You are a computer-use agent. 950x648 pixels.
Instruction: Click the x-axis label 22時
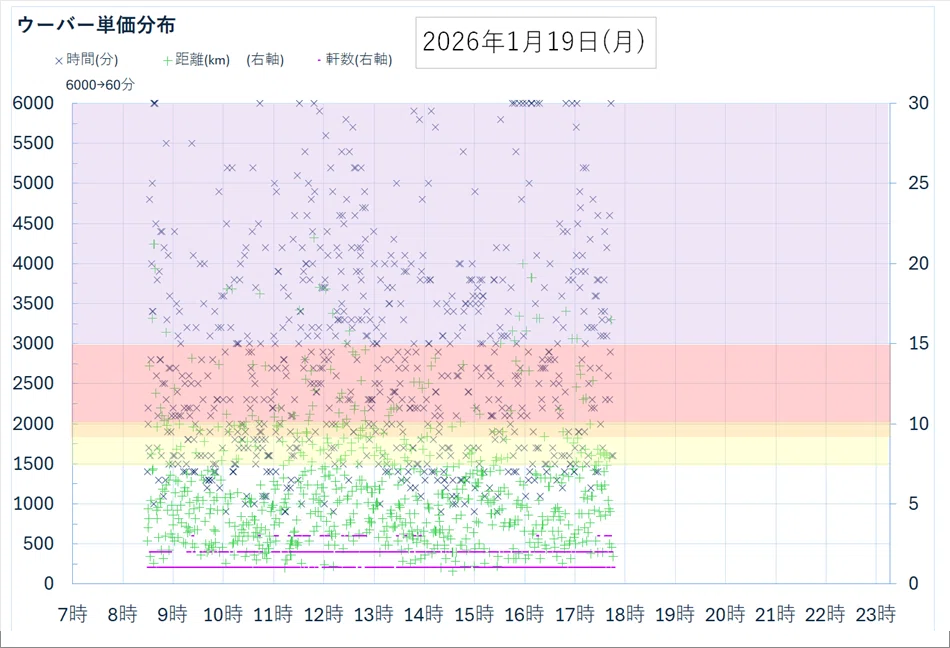[x=826, y=615]
